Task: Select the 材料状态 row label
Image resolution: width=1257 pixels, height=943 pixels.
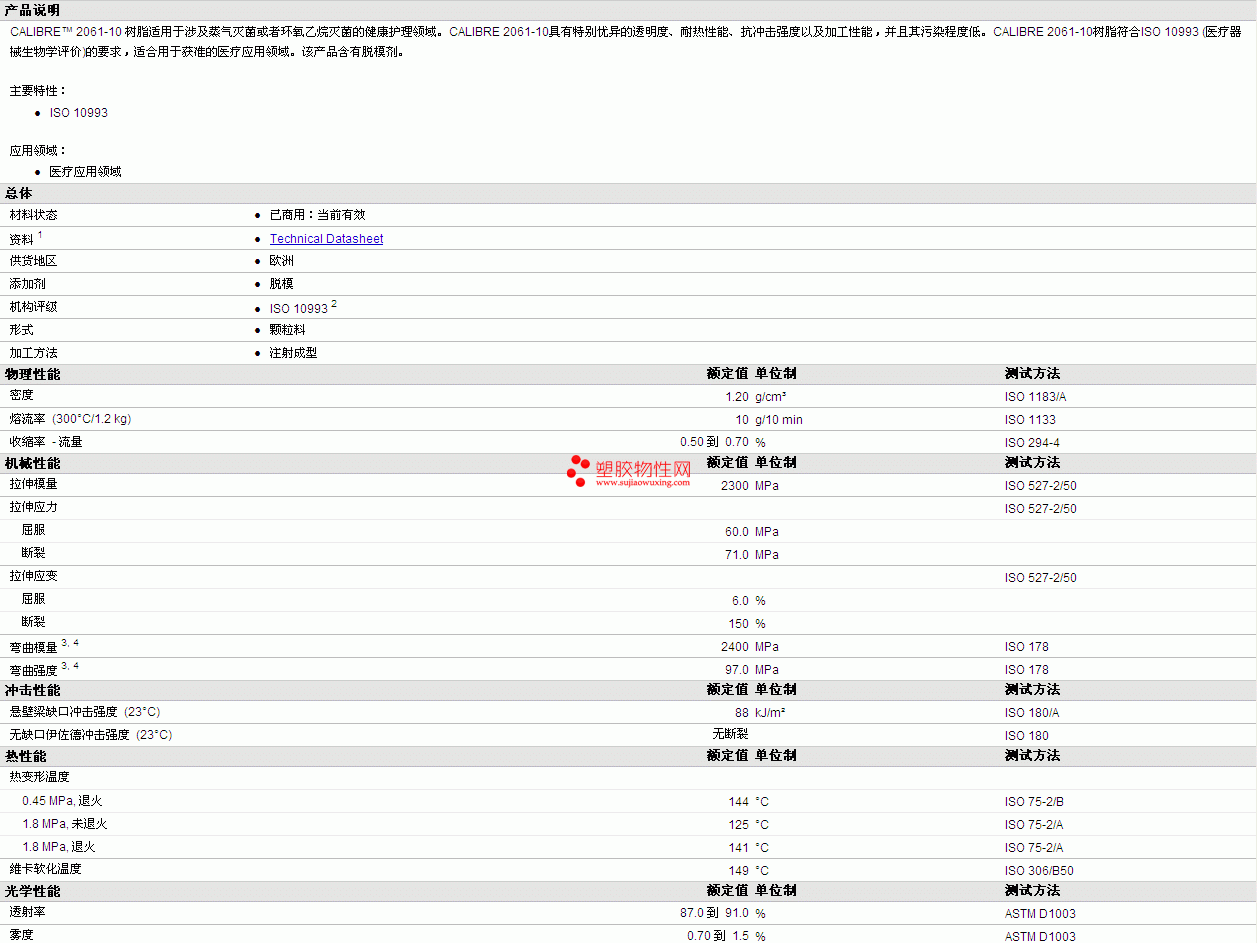Action: [34, 215]
